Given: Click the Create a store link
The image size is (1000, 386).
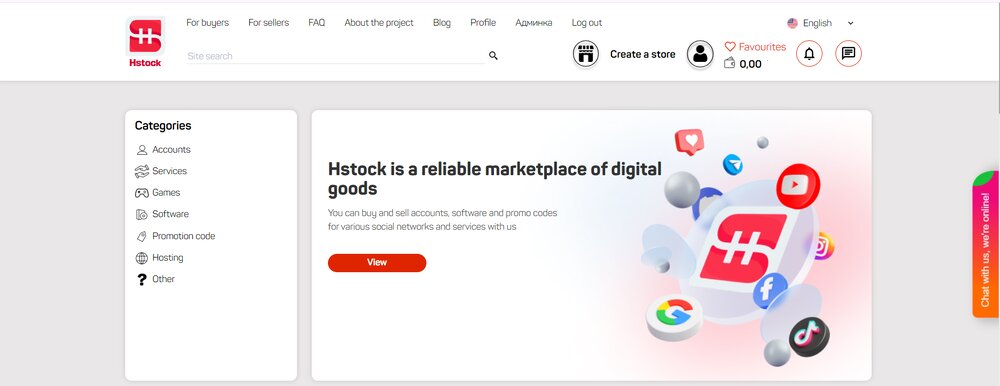Looking at the screenshot, I should click(x=642, y=54).
